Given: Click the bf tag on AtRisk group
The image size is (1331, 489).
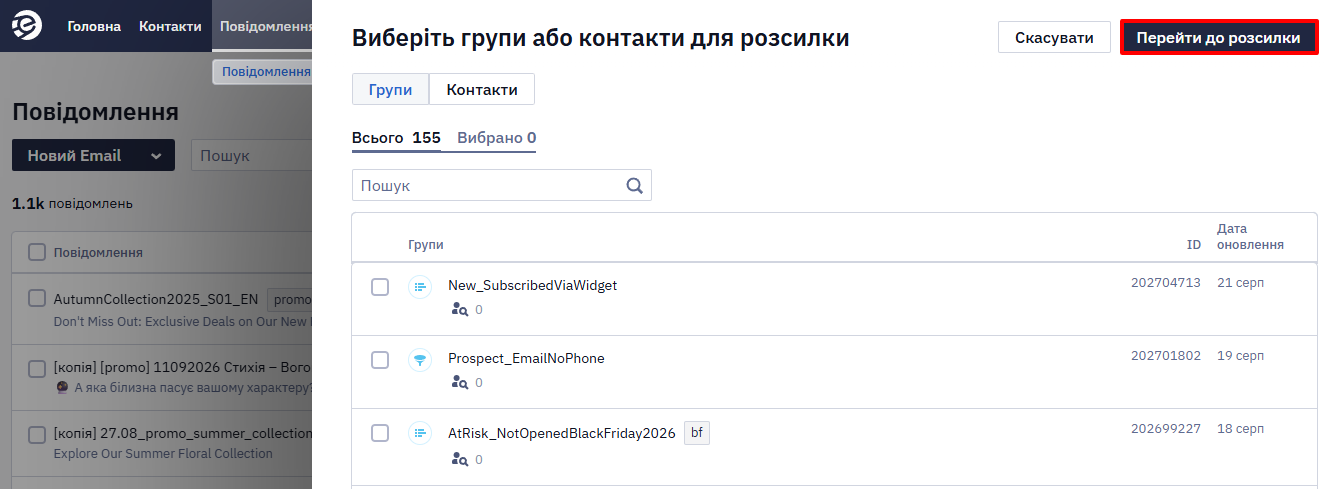Looking at the screenshot, I should click(697, 433).
